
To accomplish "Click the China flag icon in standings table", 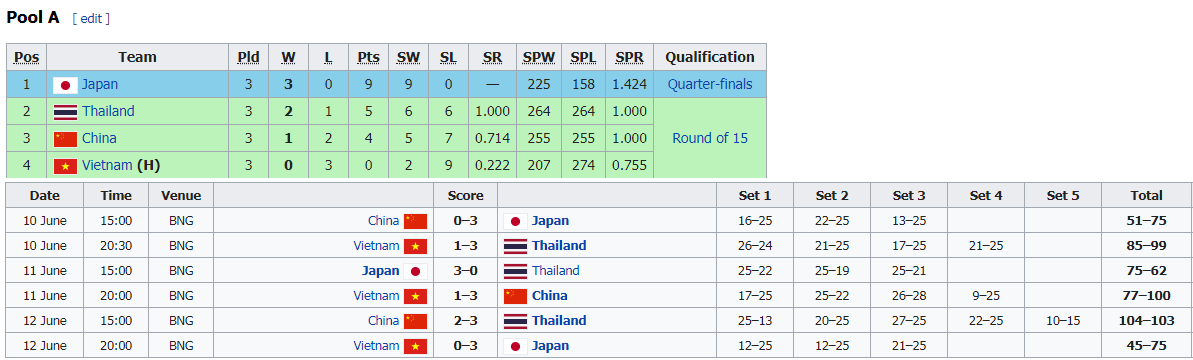I will pyautogui.click(x=65, y=139).
